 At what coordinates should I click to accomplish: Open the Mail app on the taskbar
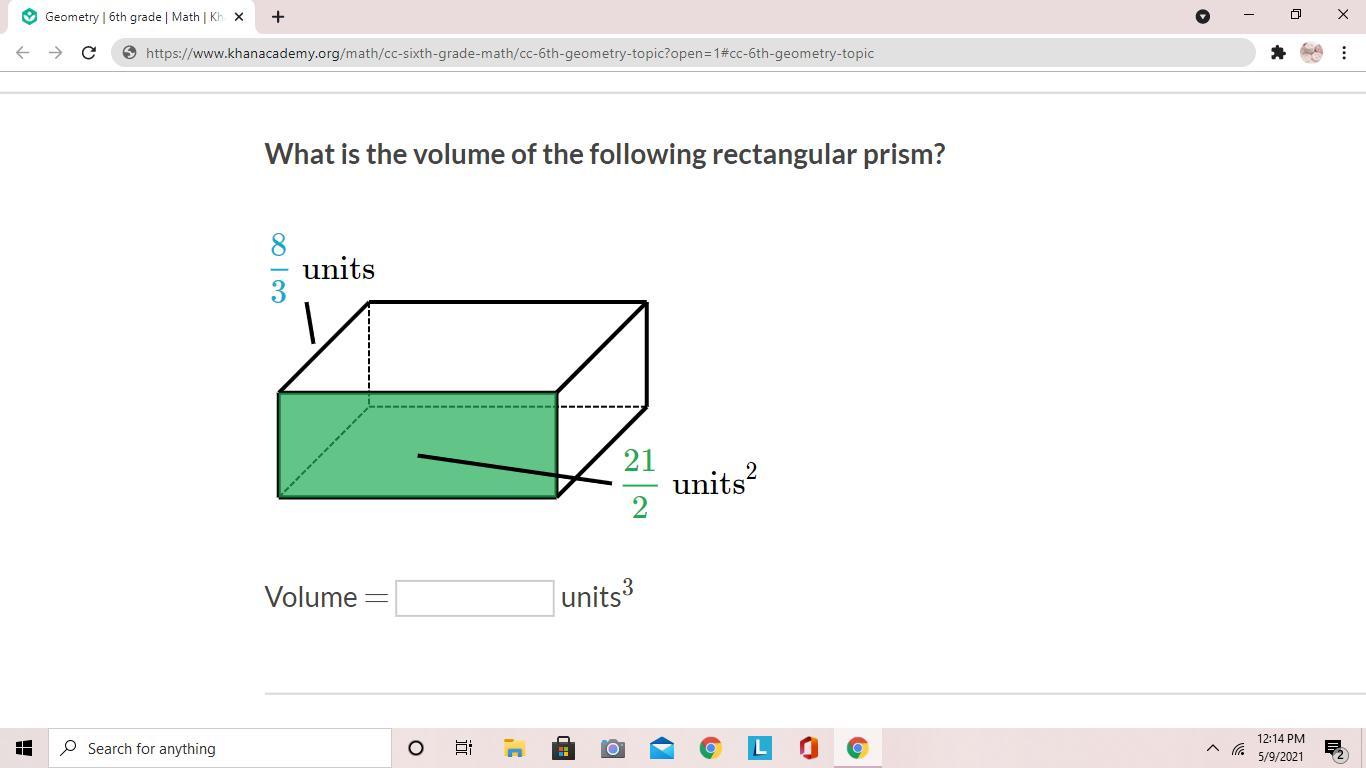[661, 748]
